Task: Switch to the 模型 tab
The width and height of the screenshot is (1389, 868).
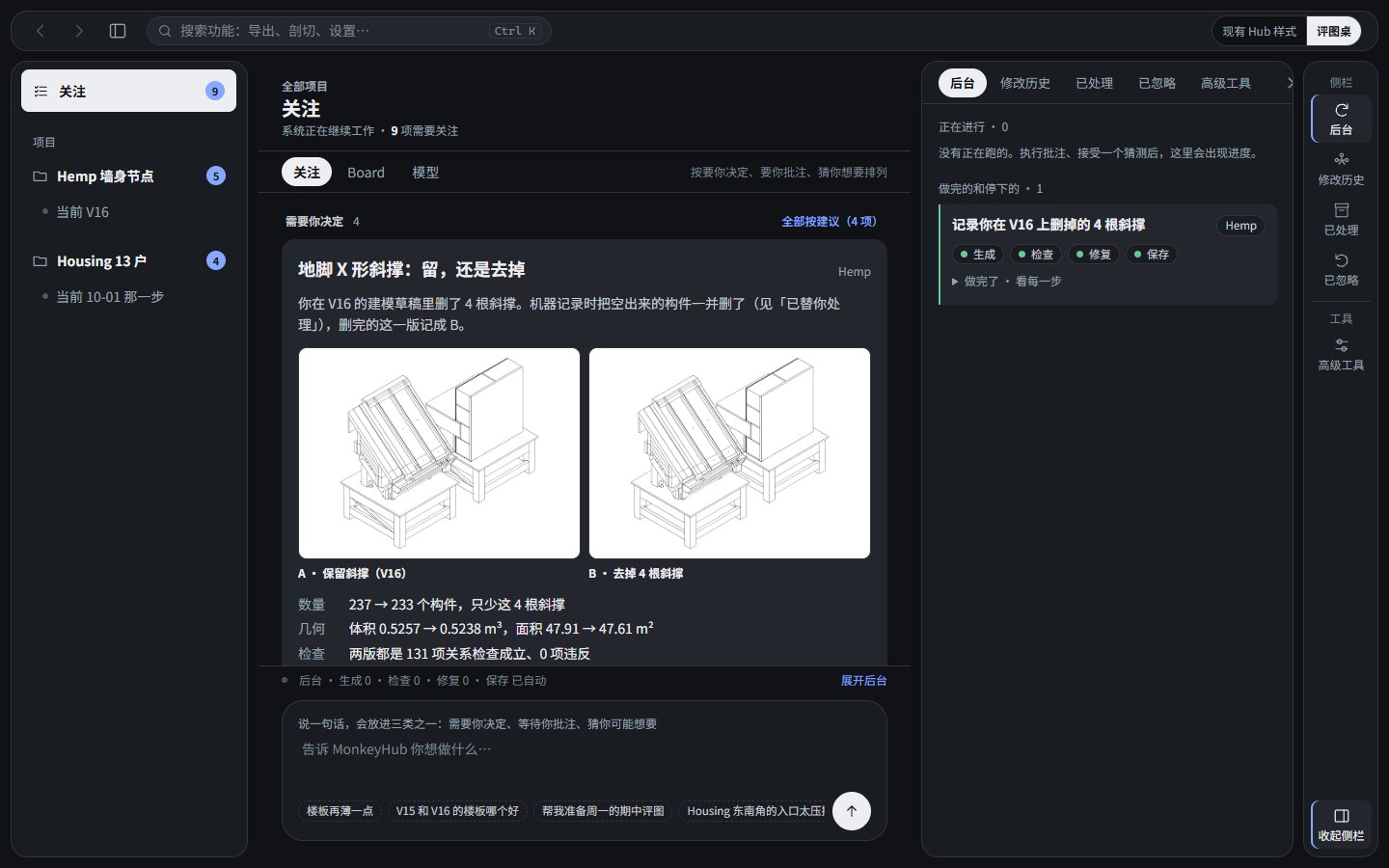Action: coord(425,172)
